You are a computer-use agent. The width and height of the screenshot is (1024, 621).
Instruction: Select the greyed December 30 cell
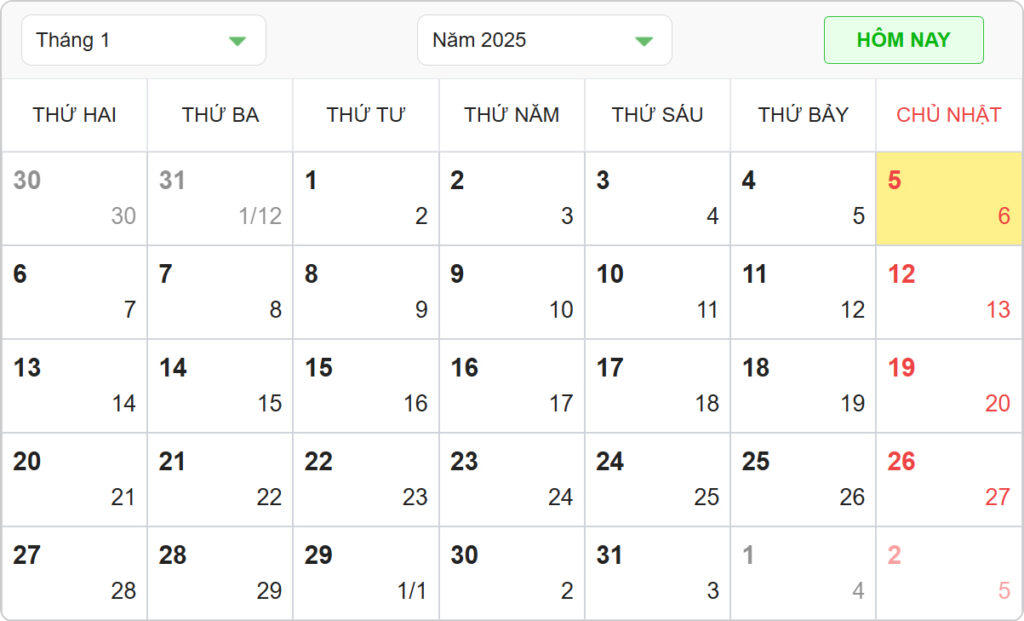[x=74, y=198]
